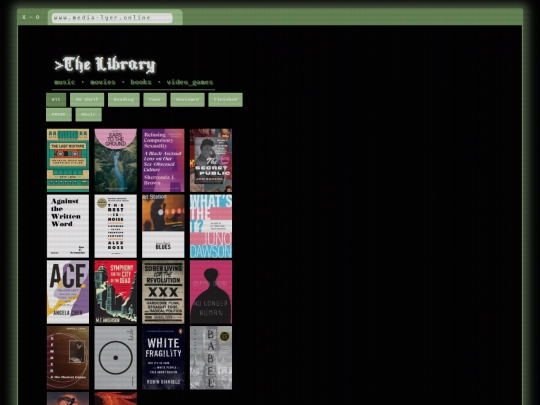
Task: Filter books by Reading
Action: coord(124,100)
